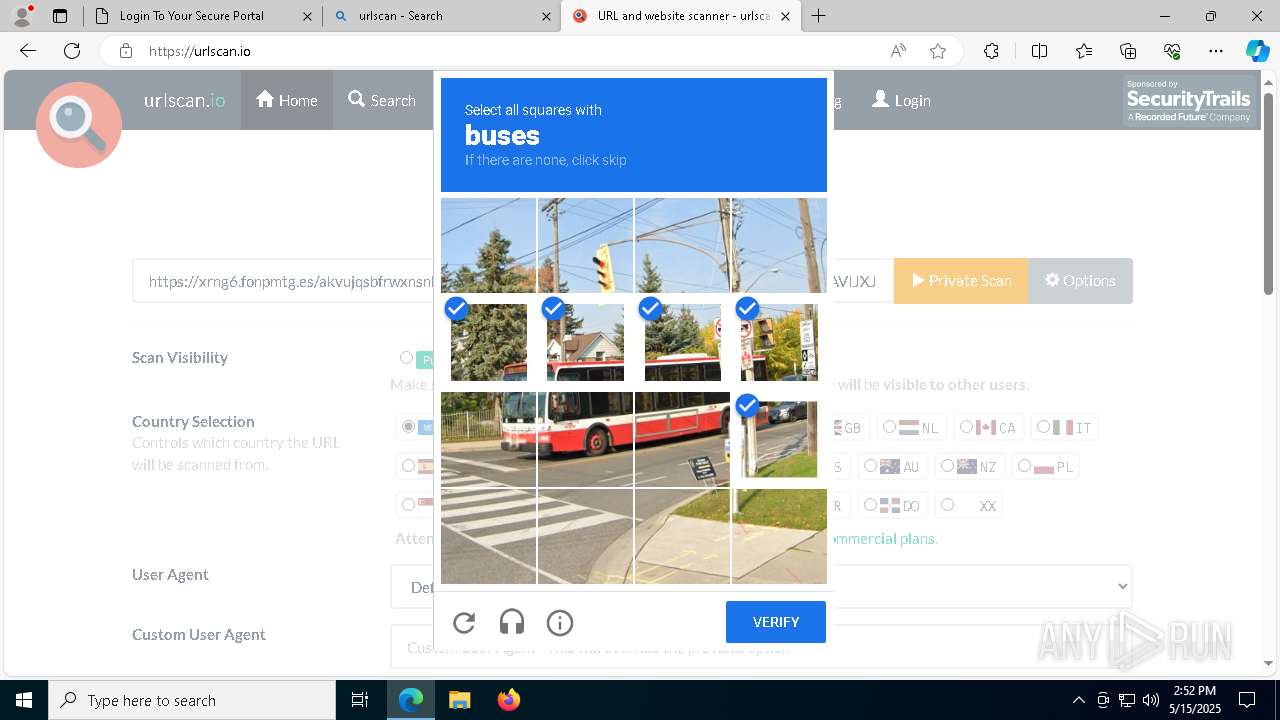This screenshot has width=1280, height=720.
Task: Open the notification center icon
Action: (x=1247, y=700)
